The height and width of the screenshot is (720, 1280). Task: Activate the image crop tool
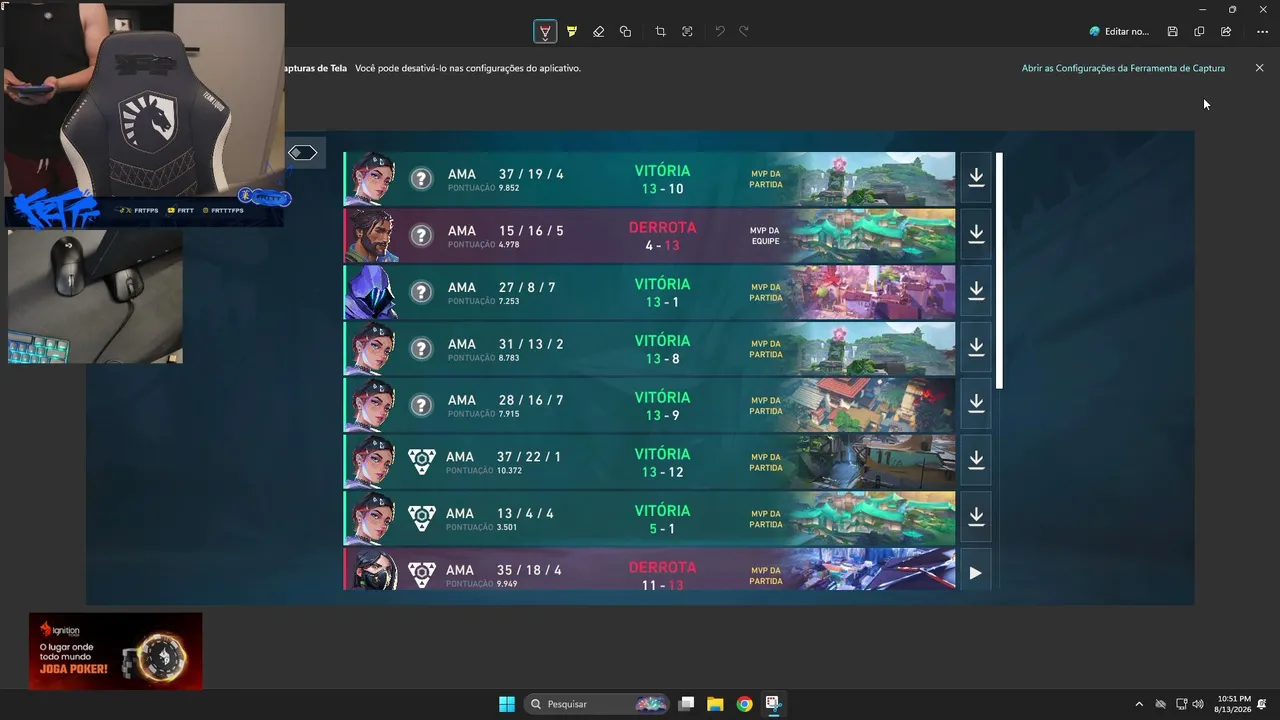click(660, 32)
